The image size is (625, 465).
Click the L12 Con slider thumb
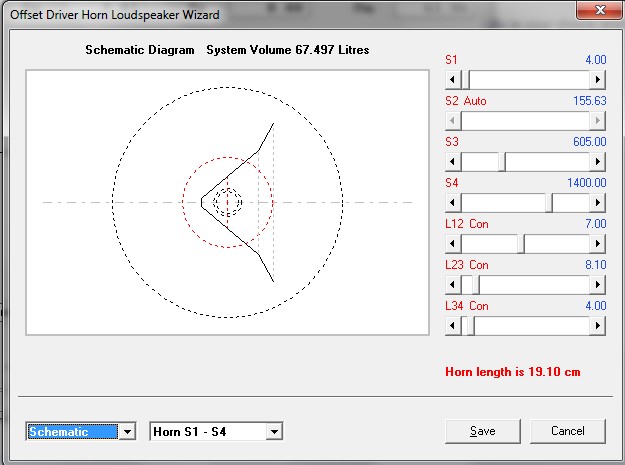[x=521, y=244]
